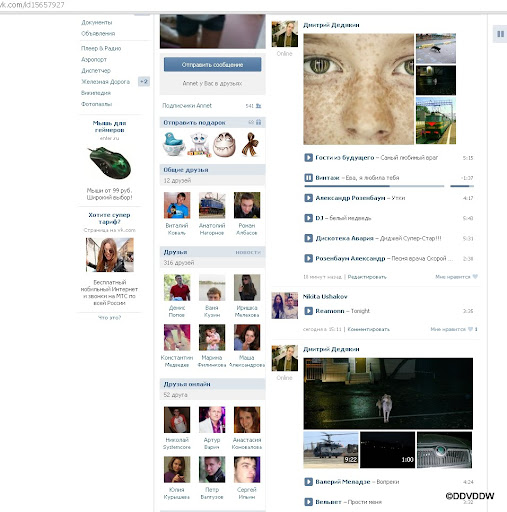This screenshot has width=507, height=512.
Task: Click Nikita Ushakov's post avatar
Action: 285,306
